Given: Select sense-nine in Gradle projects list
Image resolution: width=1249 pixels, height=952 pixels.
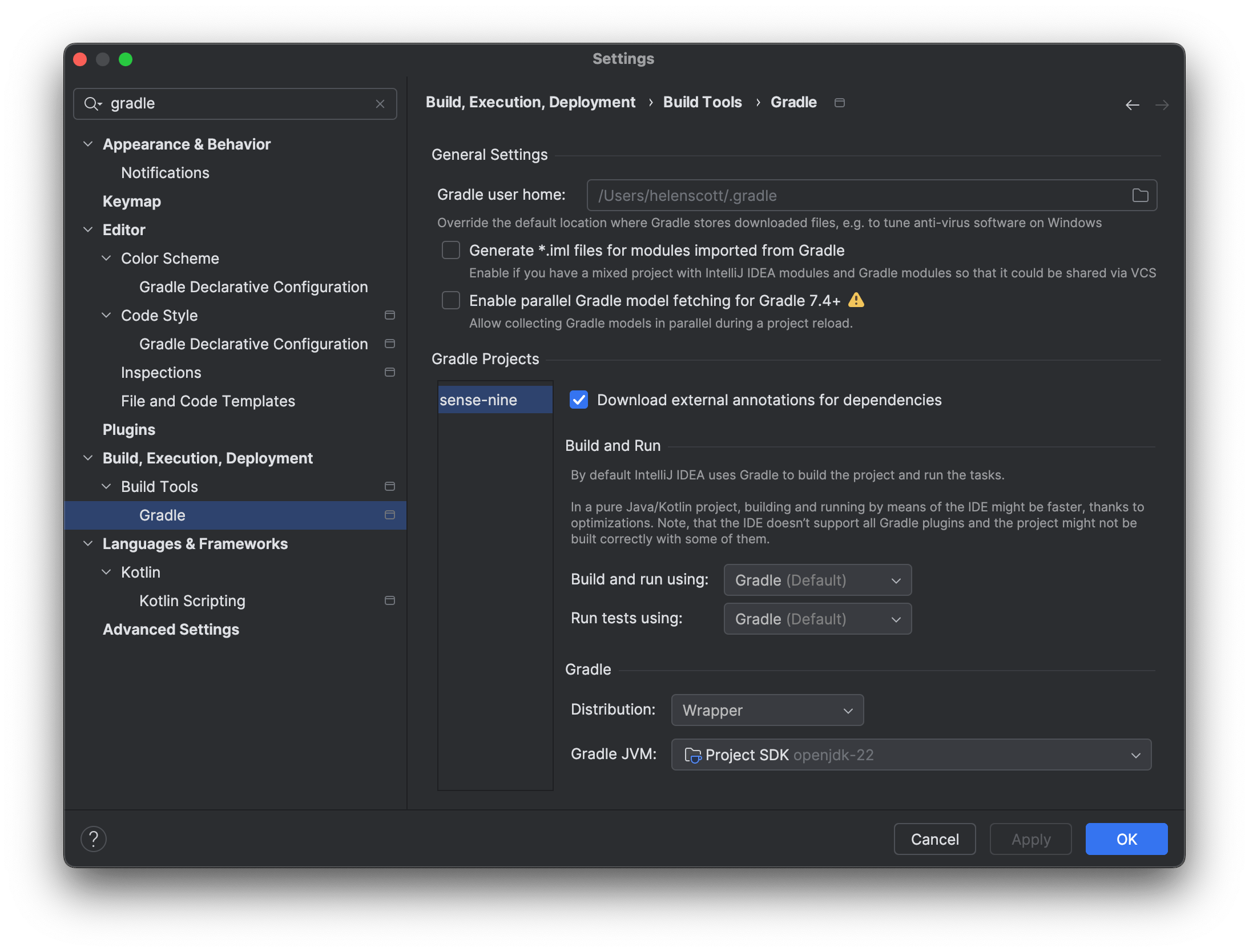Looking at the screenshot, I should click(478, 400).
